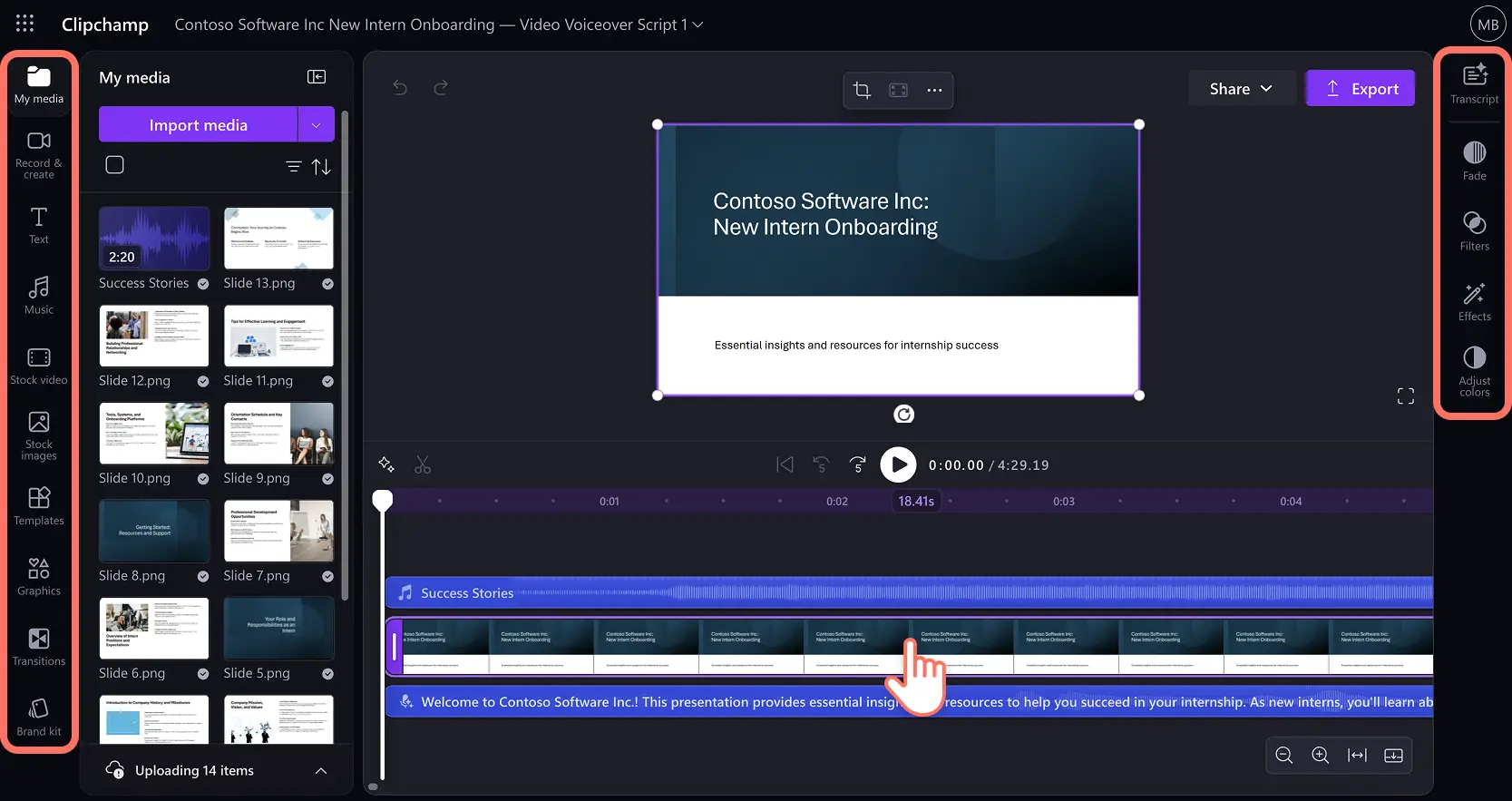This screenshot has height=801, width=1512.
Task: Open the MB account avatar
Action: pyautogui.click(x=1488, y=24)
